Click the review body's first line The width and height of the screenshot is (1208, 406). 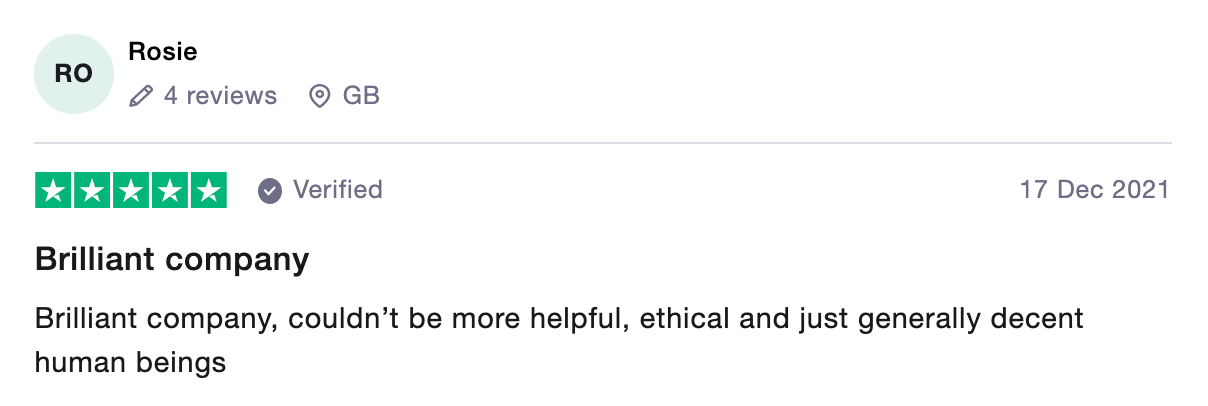[x=560, y=320]
